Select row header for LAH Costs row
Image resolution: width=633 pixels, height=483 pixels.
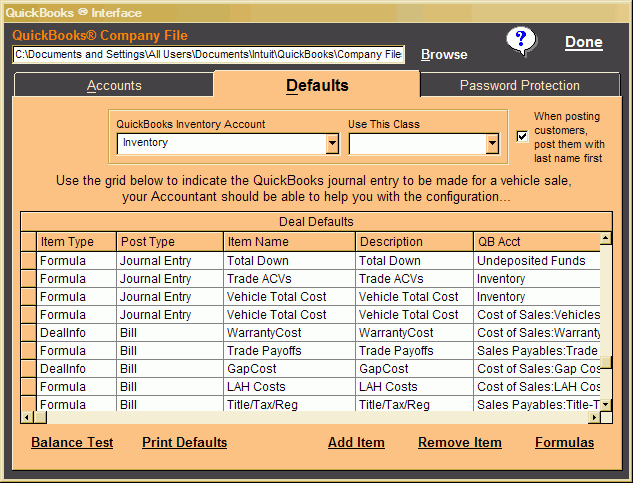29,386
